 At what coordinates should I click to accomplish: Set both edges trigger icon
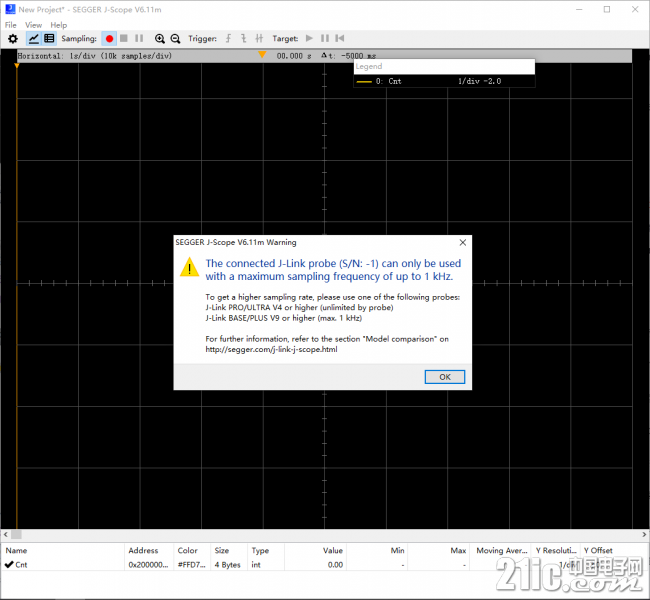pyautogui.click(x=259, y=38)
